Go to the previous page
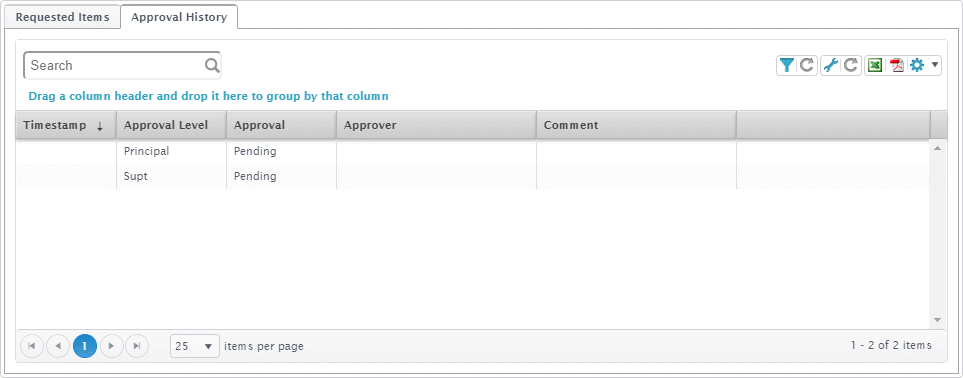Viewport: 963px width, 378px height. pyautogui.click(x=58, y=346)
